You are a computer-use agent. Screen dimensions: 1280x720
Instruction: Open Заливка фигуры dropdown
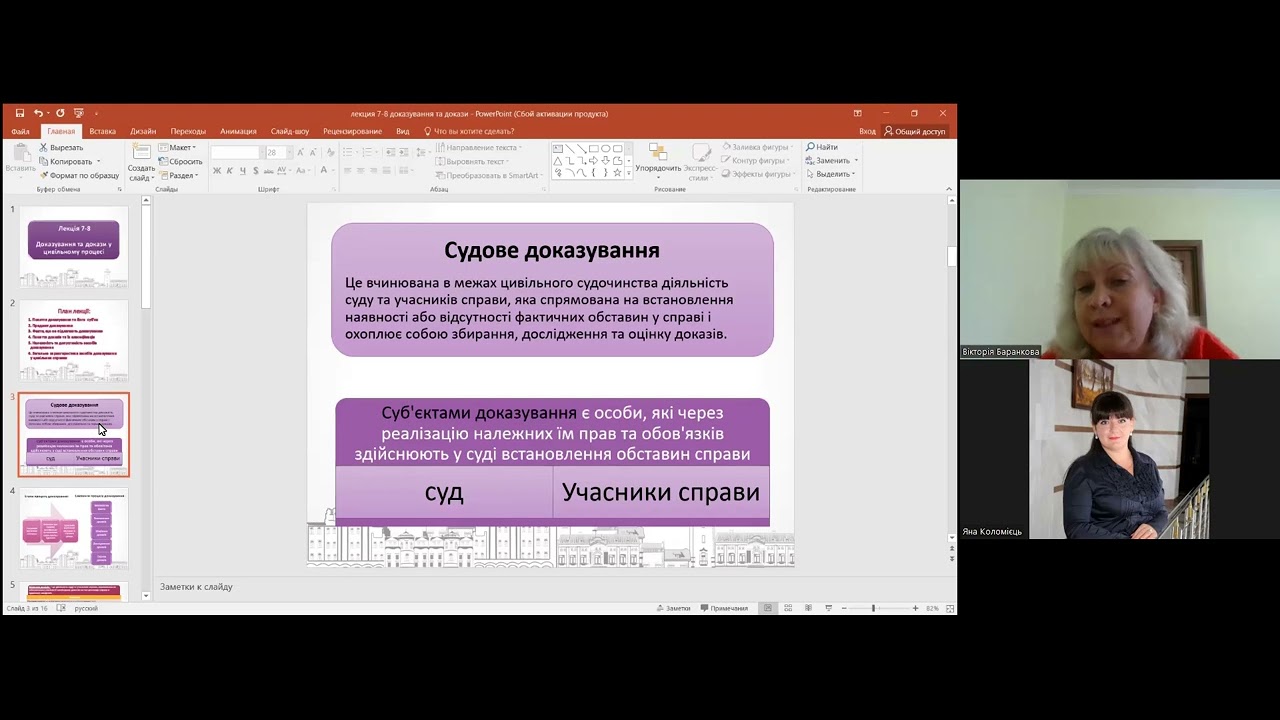pos(758,147)
